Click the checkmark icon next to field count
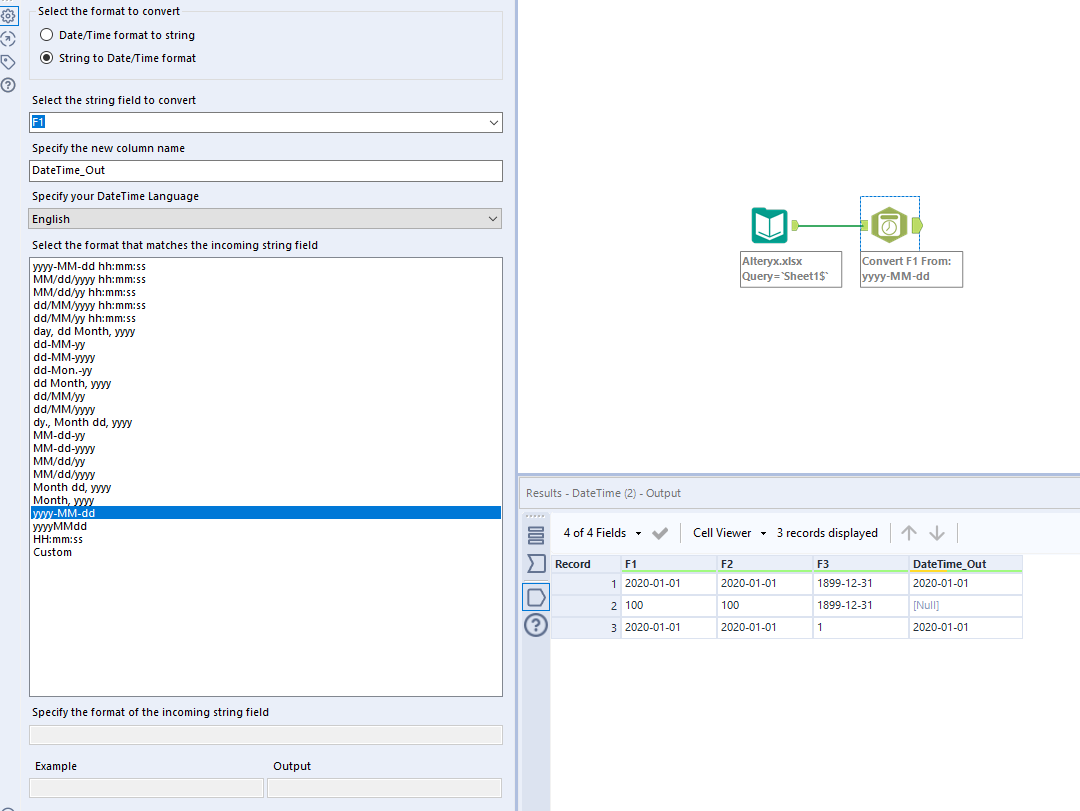The width and height of the screenshot is (1080, 811). pos(659,533)
